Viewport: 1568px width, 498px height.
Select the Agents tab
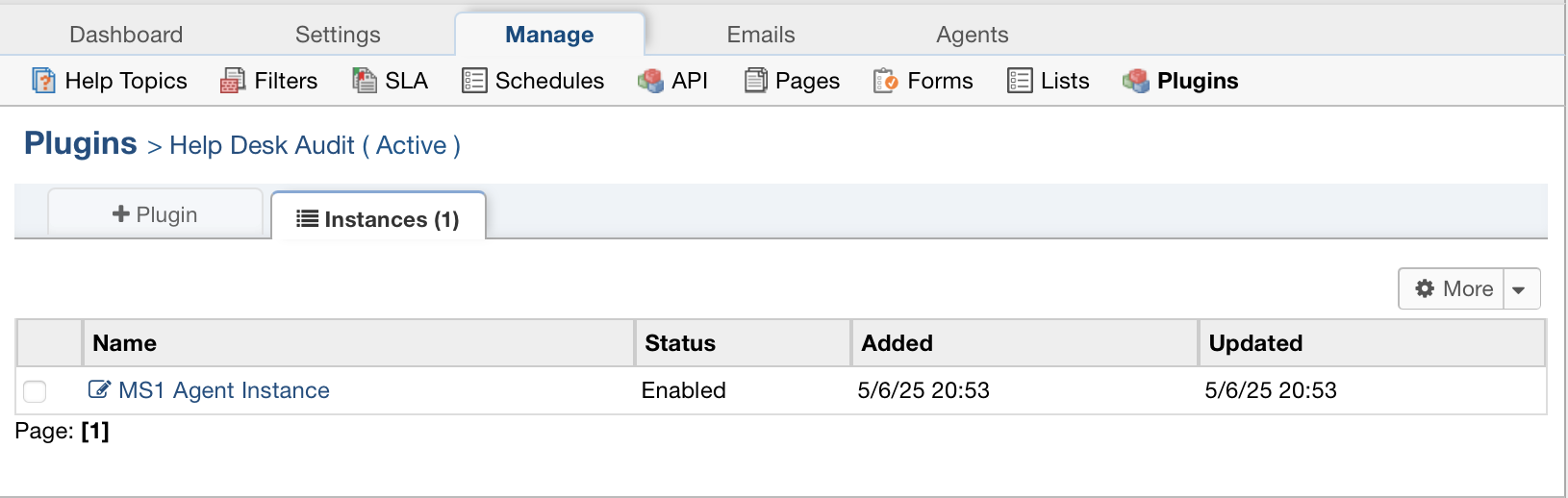coord(973,35)
